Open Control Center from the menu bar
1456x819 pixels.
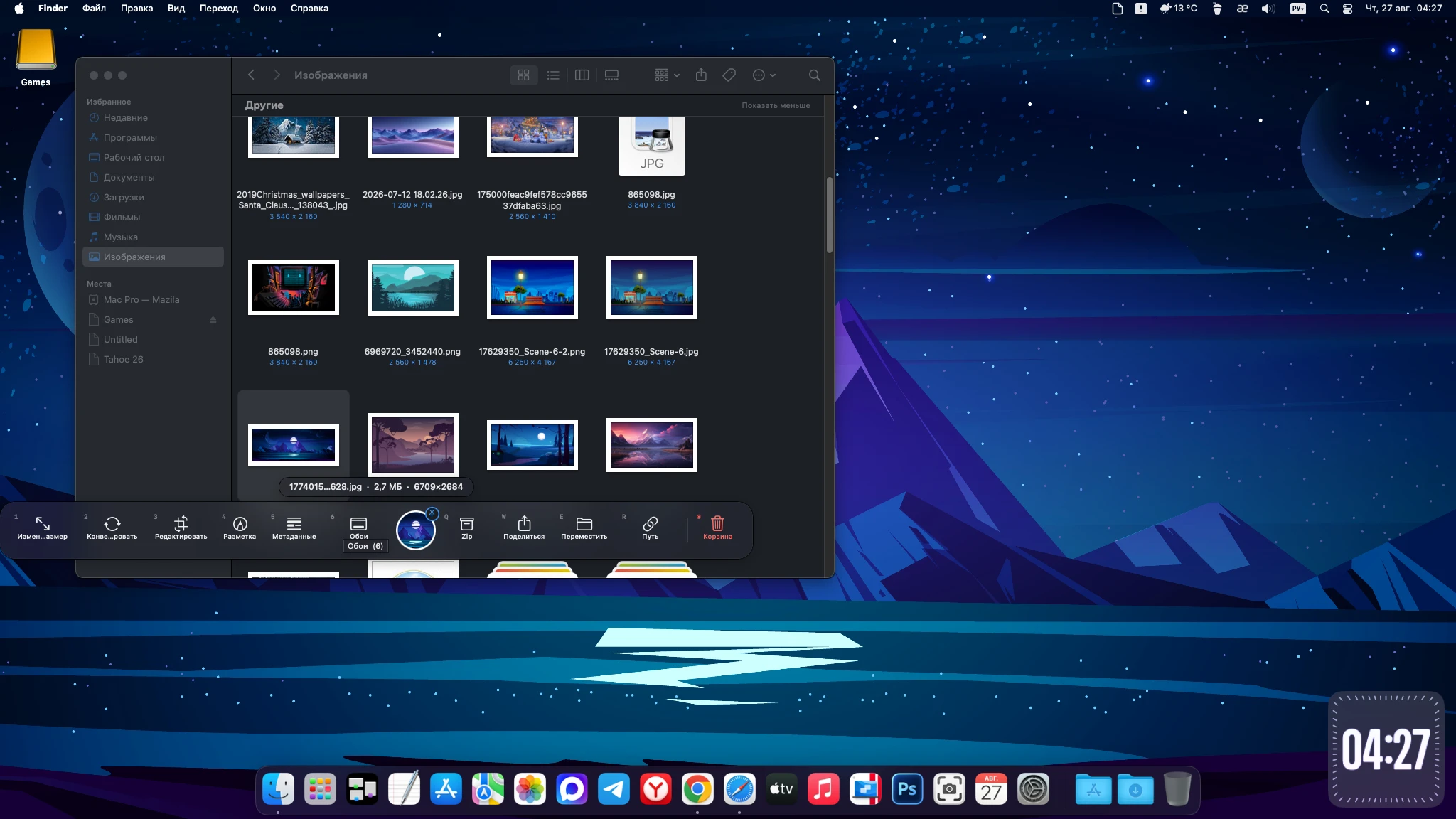coord(1347,9)
